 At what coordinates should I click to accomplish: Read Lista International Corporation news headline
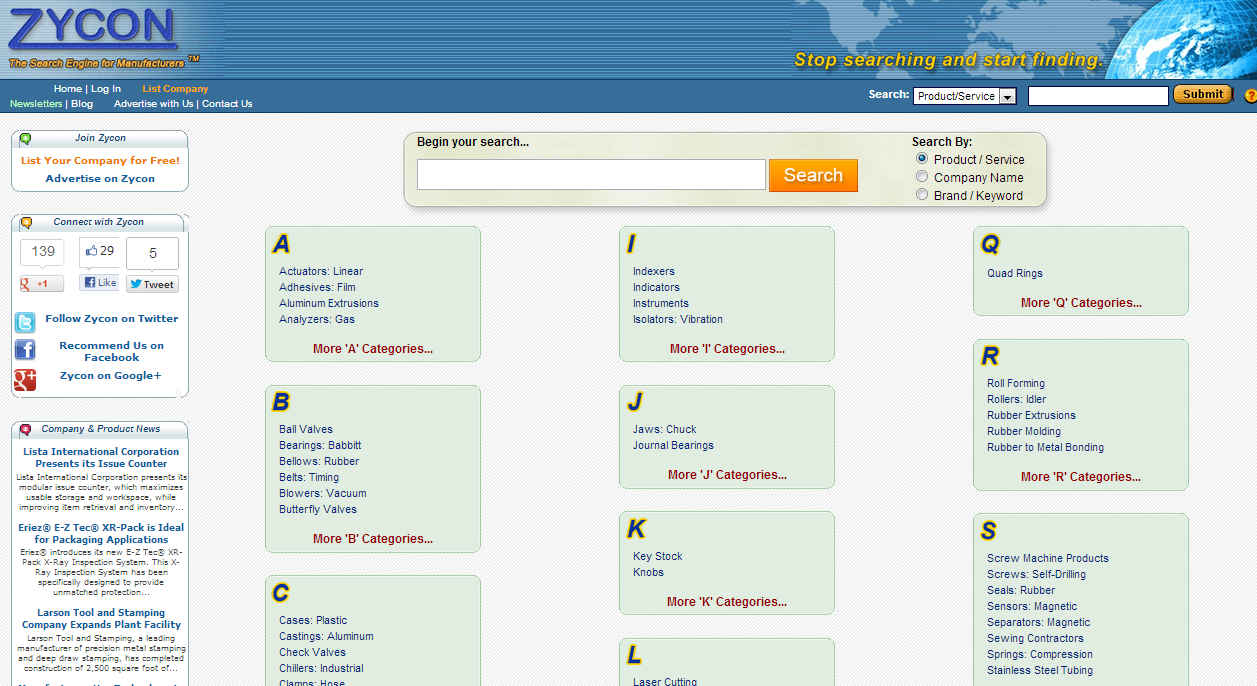(101, 458)
